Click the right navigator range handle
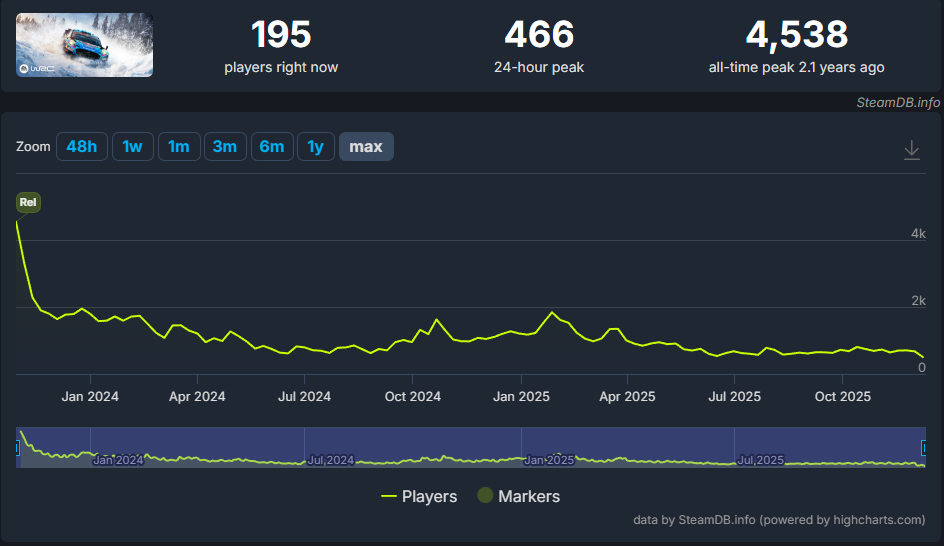Viewport: 944px width, 546px height. (924, 447)
